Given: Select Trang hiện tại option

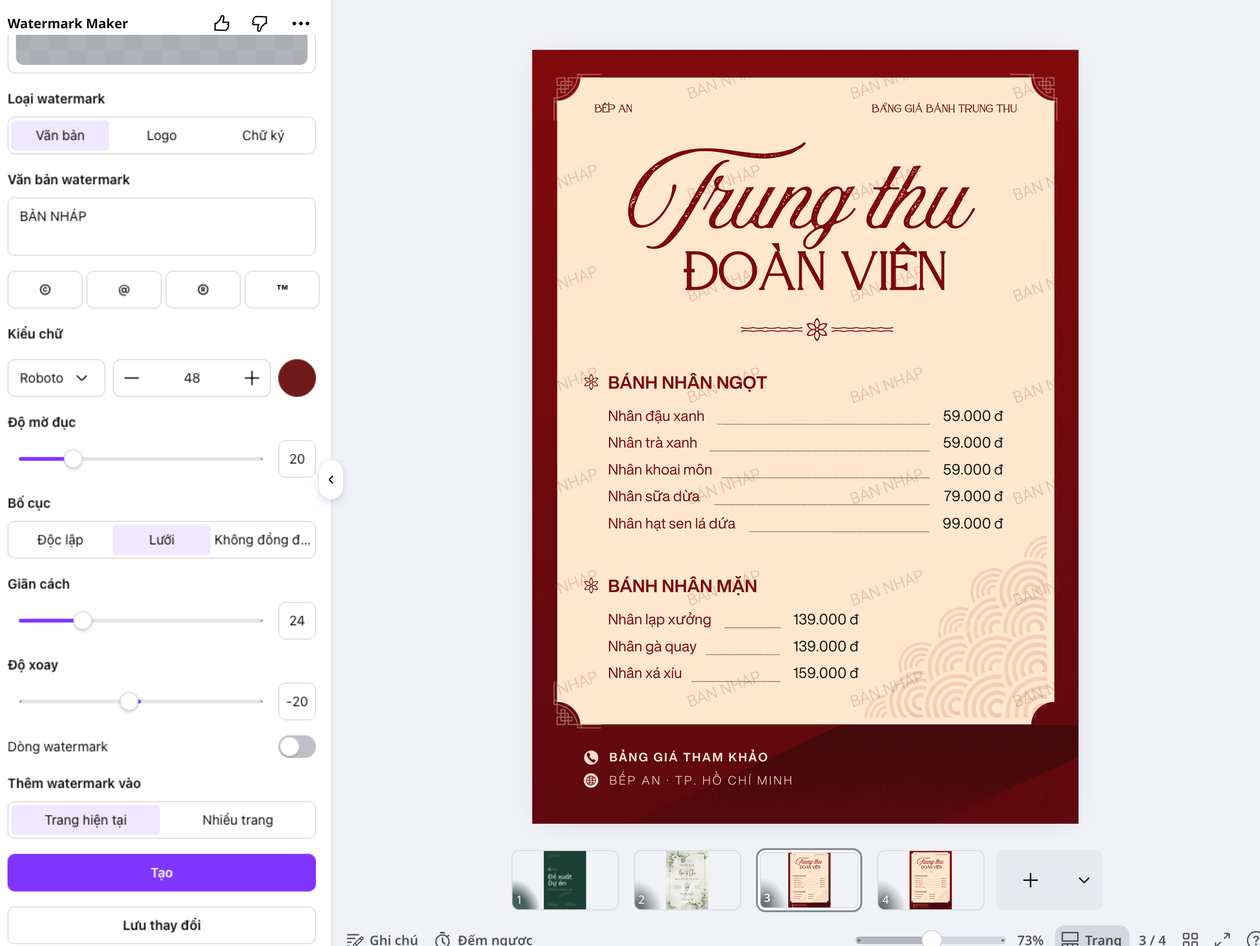Looking at the screenshot, I should point(85,820).
